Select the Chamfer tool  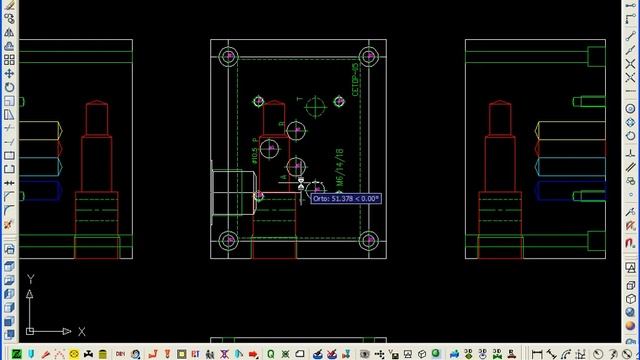coord(9,197)
